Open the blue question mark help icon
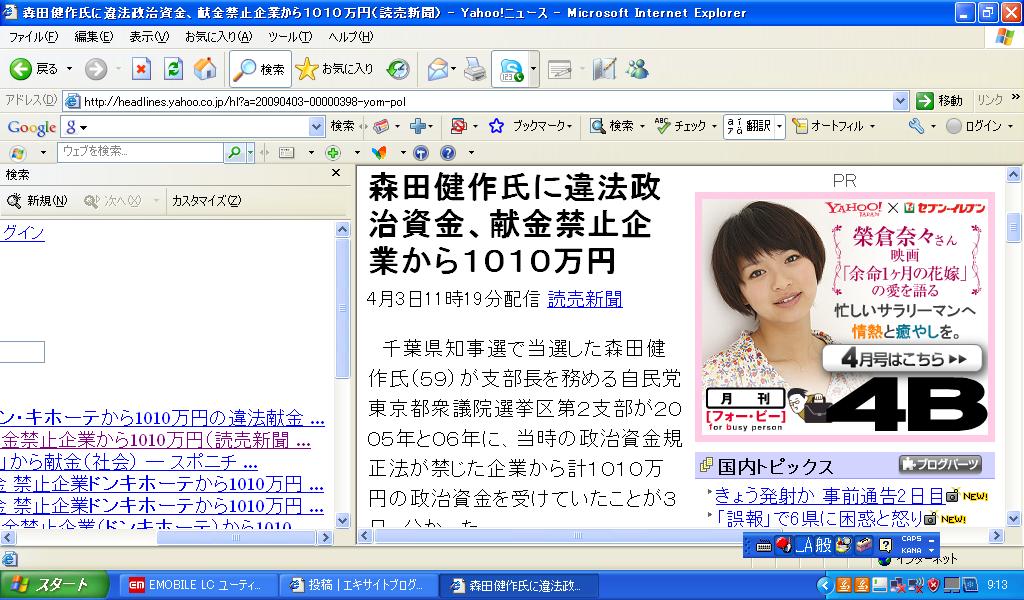 (448, 153)
